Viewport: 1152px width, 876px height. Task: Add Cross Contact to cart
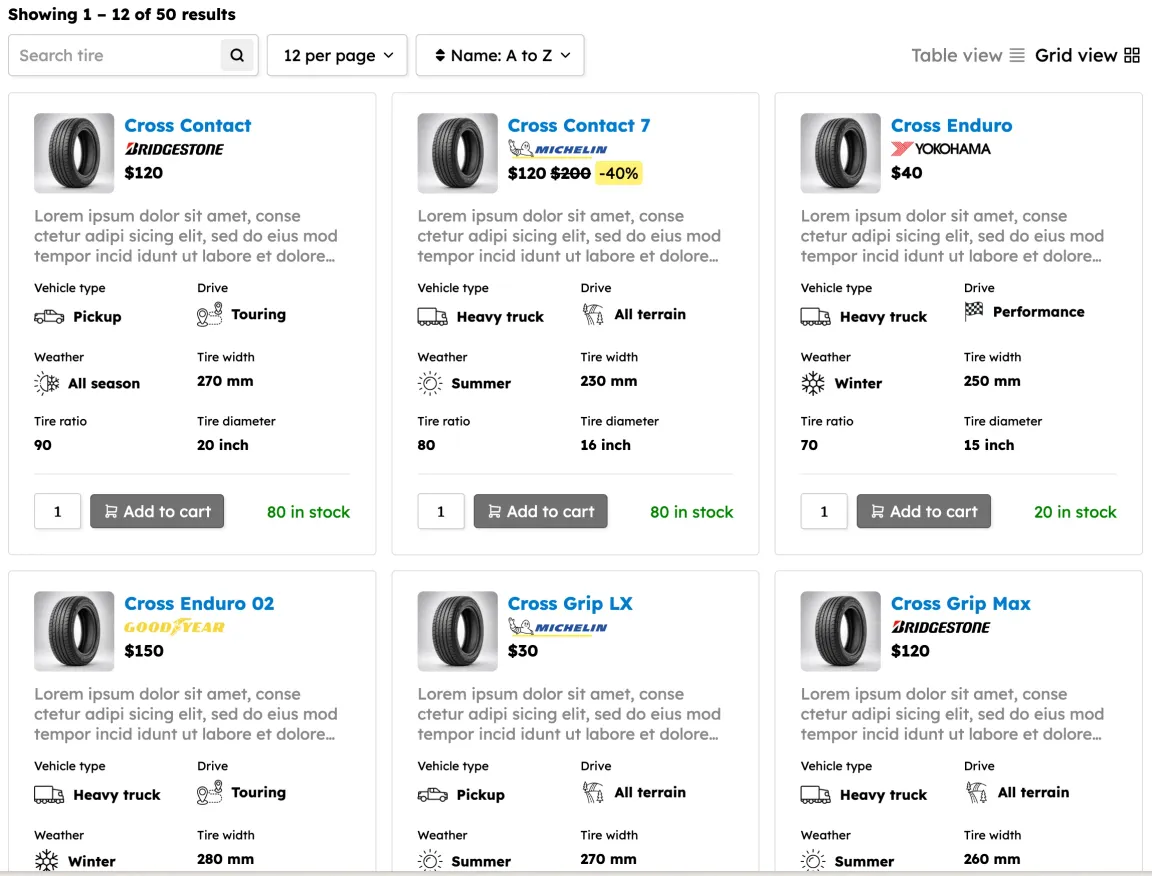tap(157, 511)
